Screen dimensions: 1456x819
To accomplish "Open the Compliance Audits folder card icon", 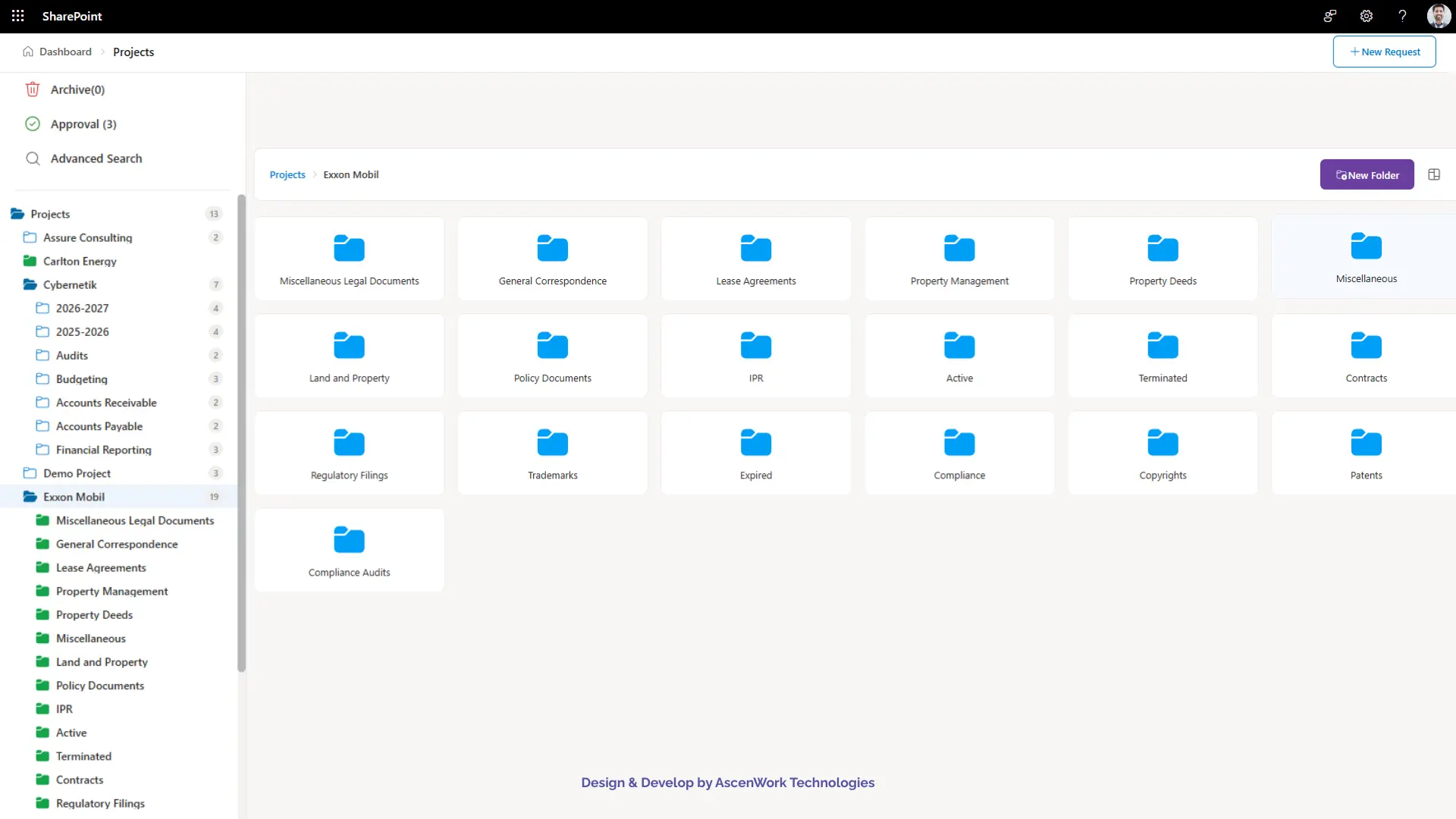I will coord(349,539).
